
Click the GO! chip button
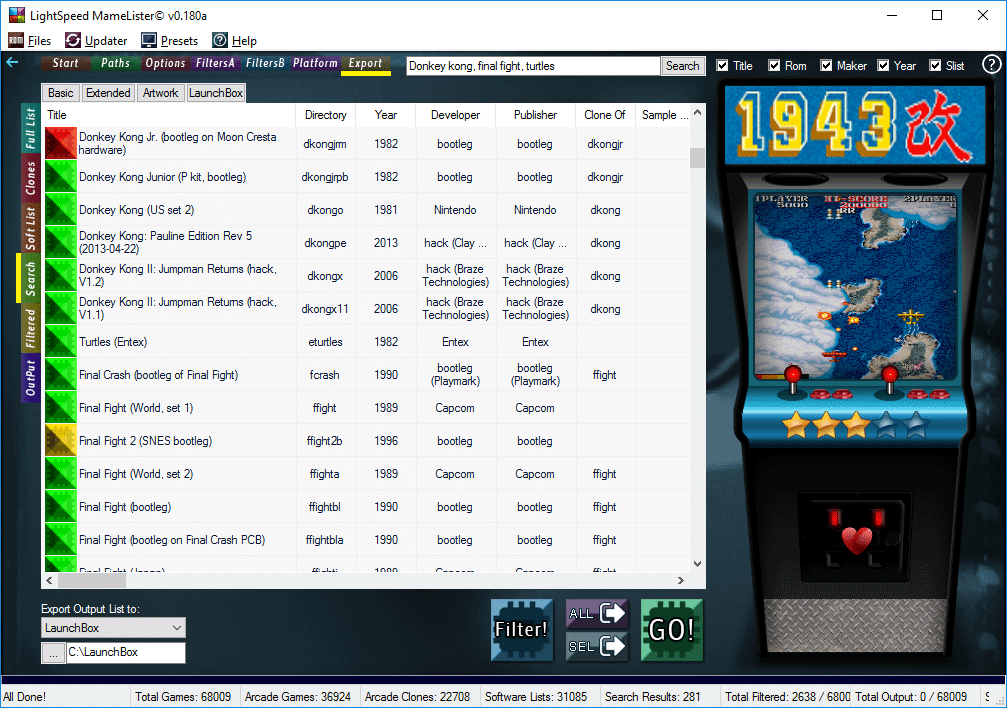tap(672, 630)
